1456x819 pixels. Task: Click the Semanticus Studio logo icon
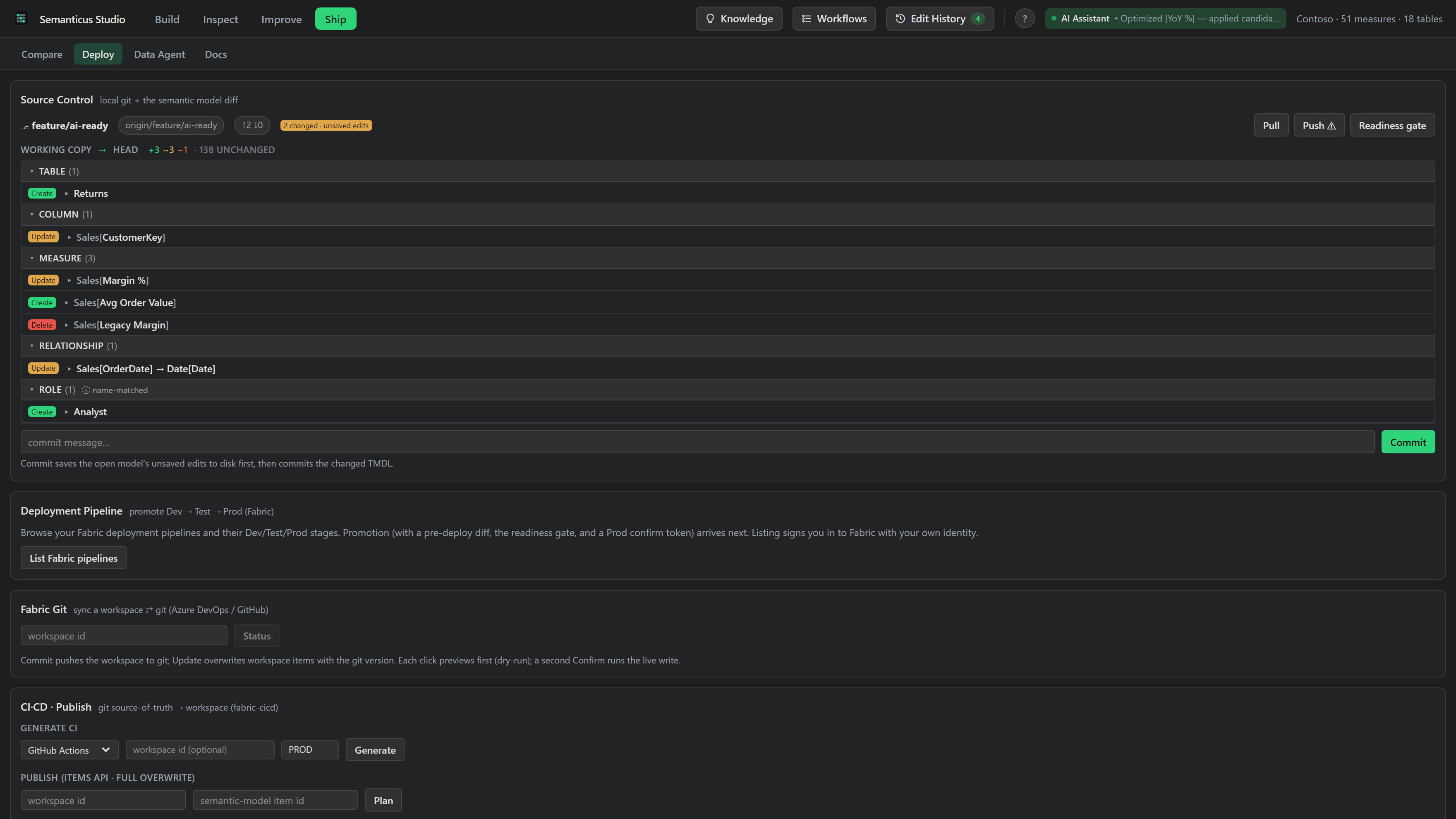coord(22,19)
